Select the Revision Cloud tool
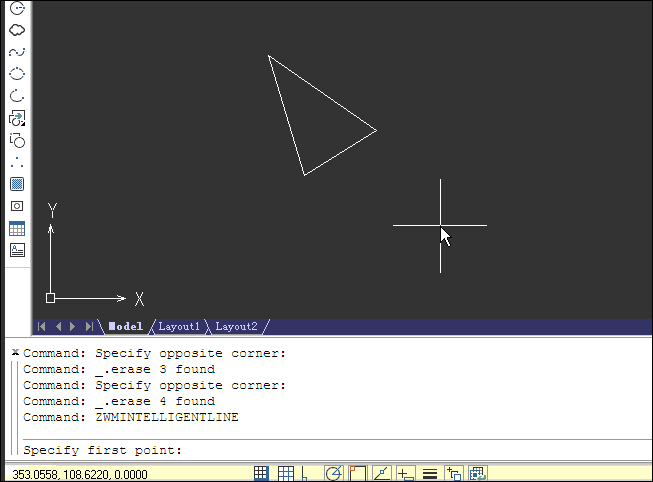 [x=17, y=30]
